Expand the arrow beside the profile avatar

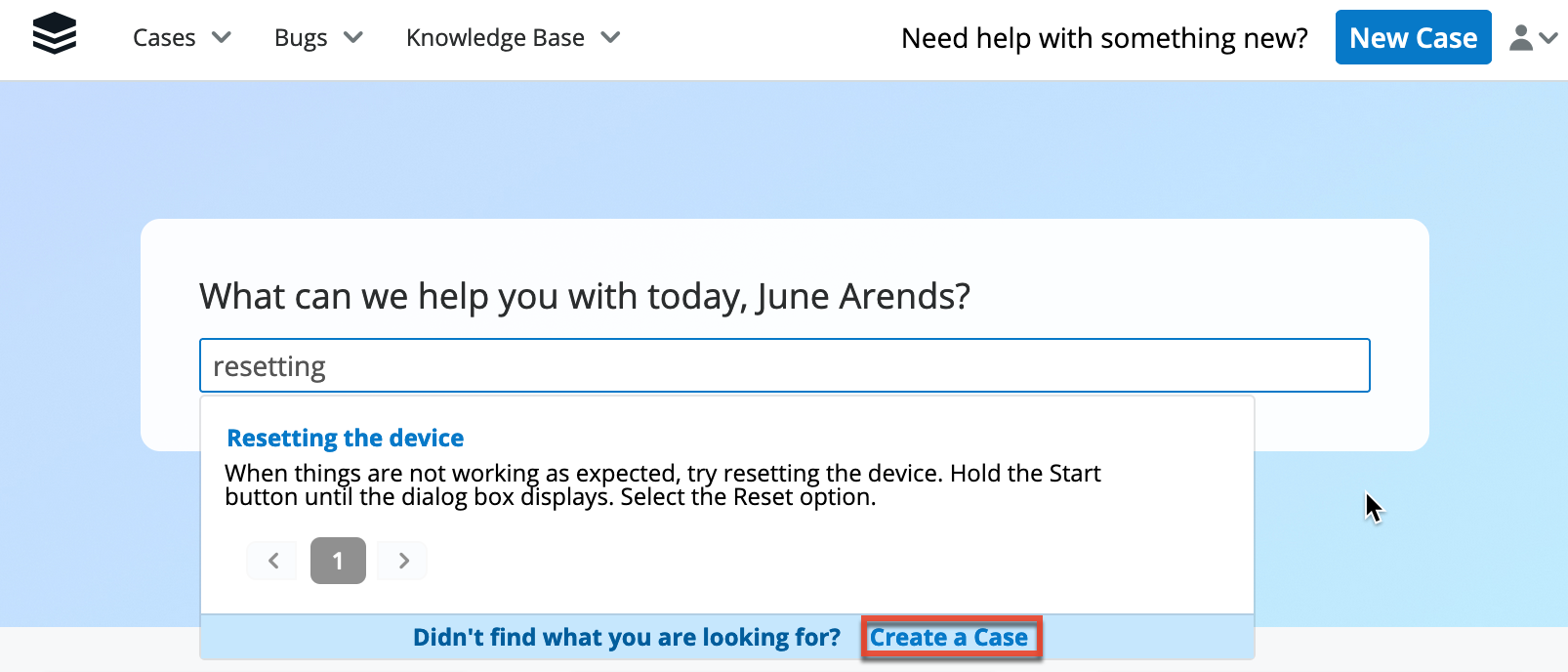click(x=1547, y=38)
